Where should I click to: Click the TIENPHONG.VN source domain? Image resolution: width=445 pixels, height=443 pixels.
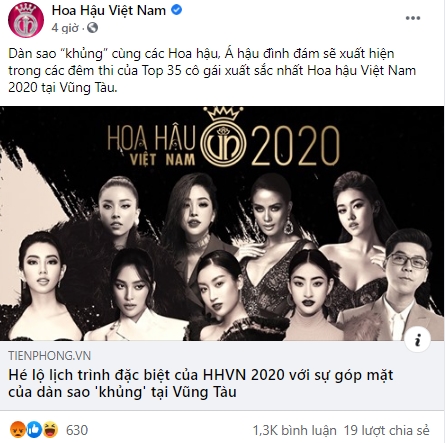coord(49,355)
